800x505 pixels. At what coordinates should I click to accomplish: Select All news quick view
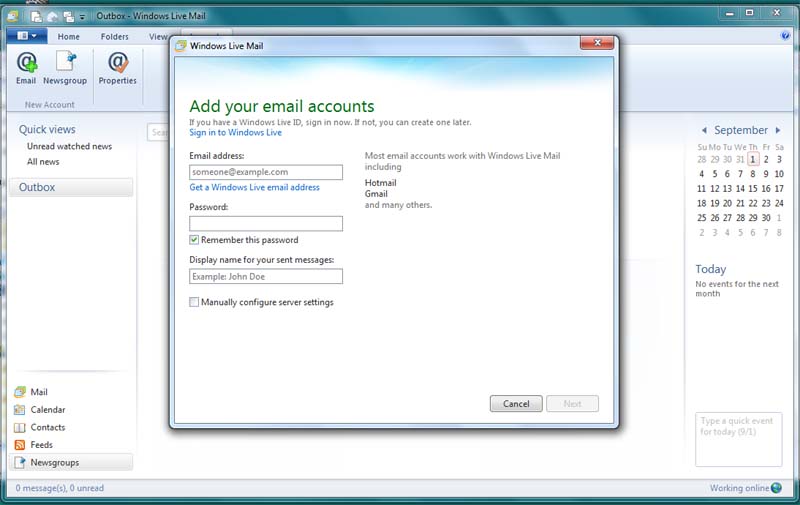[43, 162]
